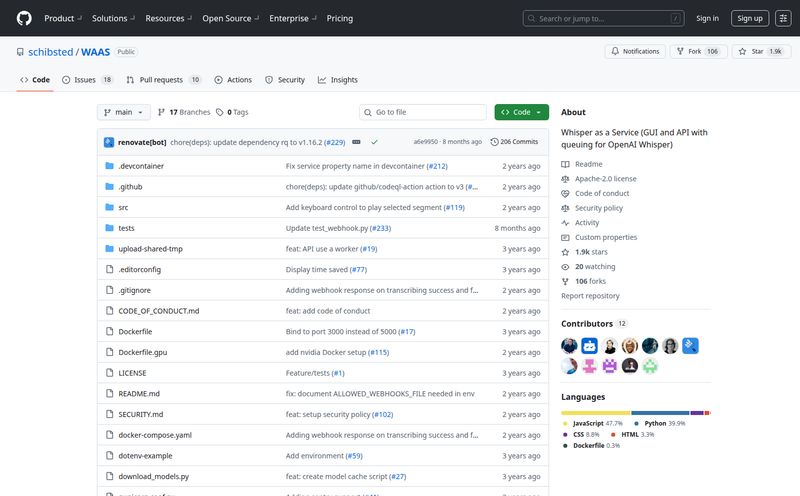800x496 pixels.
Task: Click the JavaScript segment of language bar
Action: click(595, 412)
